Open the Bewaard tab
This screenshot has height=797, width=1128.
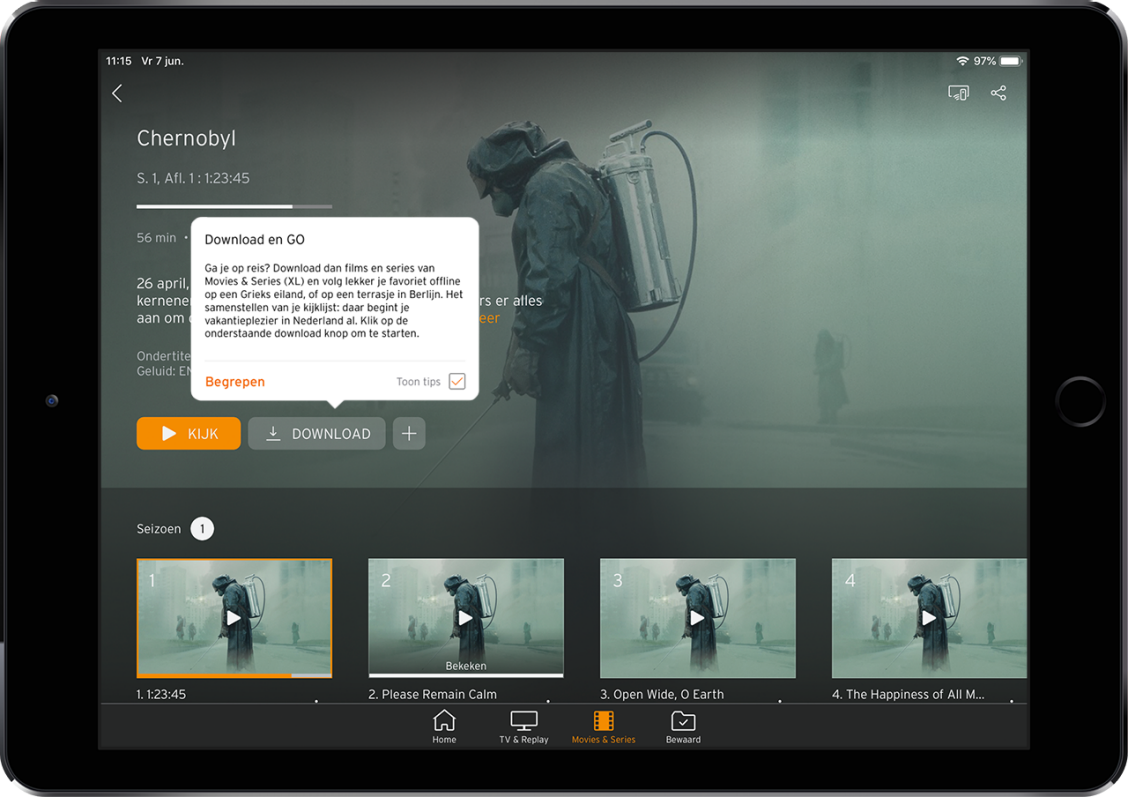(683, 727)
